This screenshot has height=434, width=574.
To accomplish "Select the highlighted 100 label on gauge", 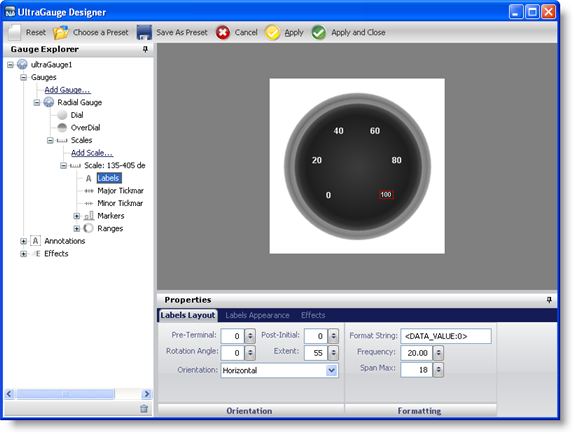I will (386, 194).
